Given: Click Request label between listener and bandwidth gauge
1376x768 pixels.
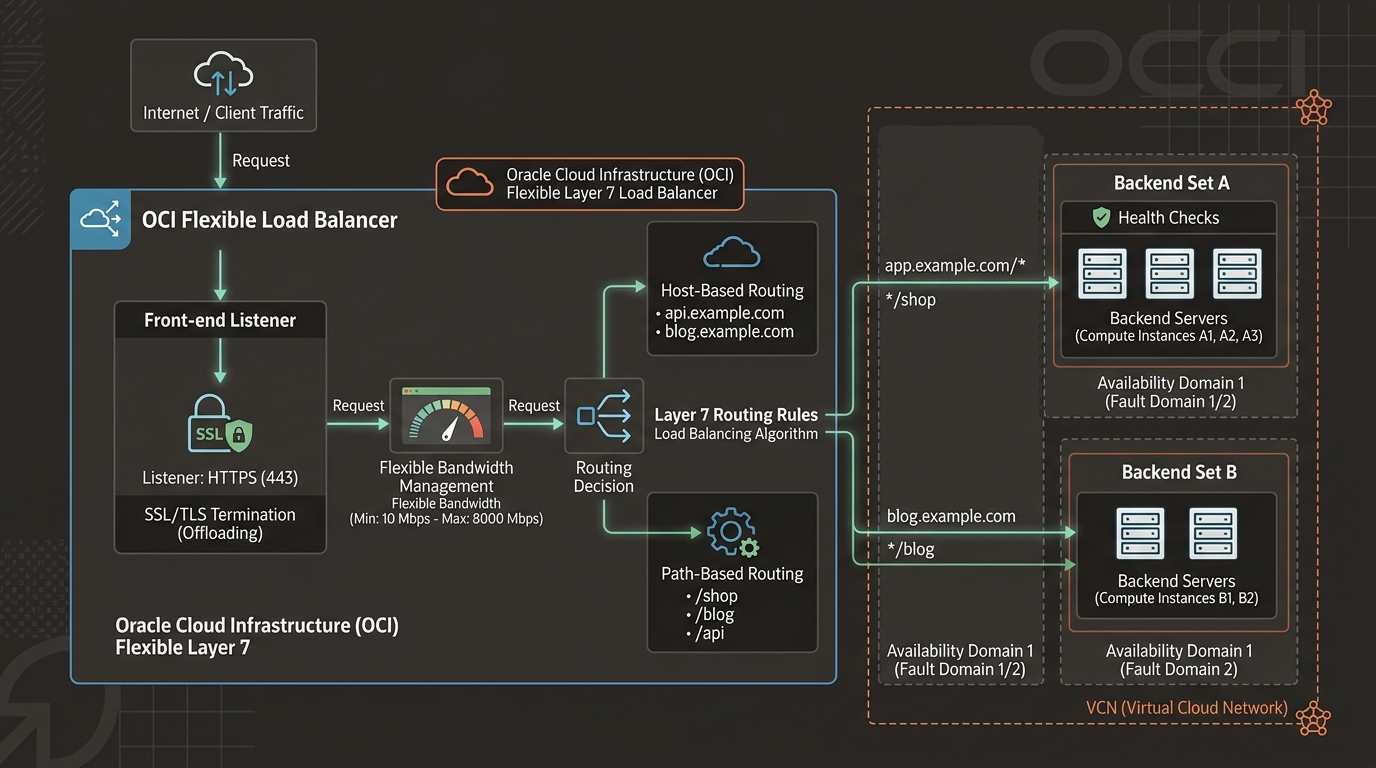Looking at the screenshot, I should point(358,405).
